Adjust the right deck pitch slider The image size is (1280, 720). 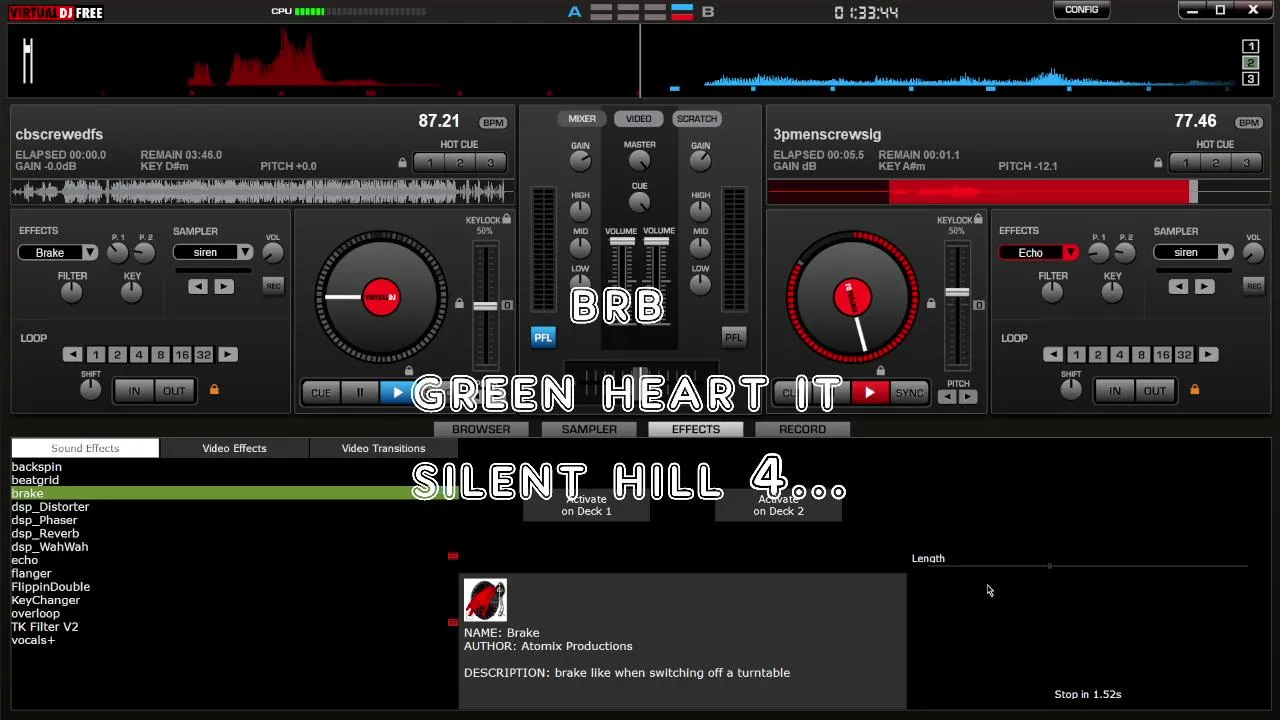click(x=957, y=293)
